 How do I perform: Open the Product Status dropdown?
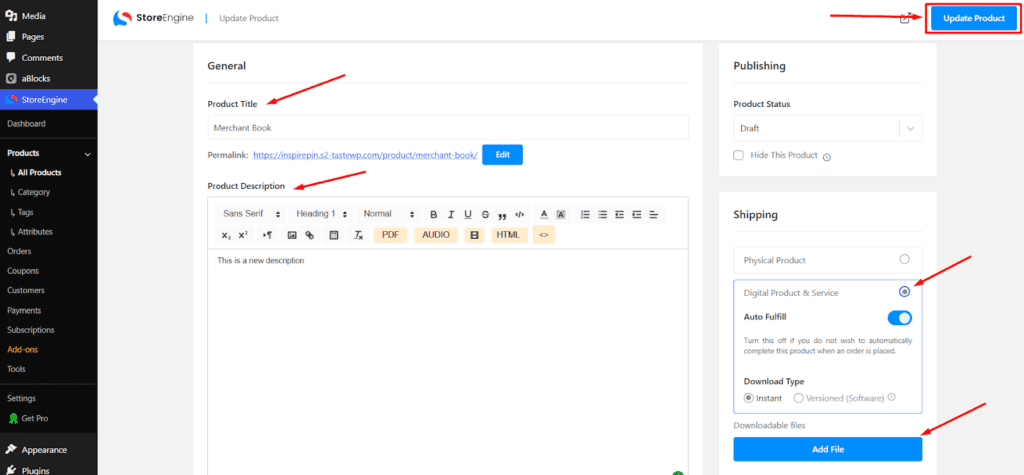827,128
